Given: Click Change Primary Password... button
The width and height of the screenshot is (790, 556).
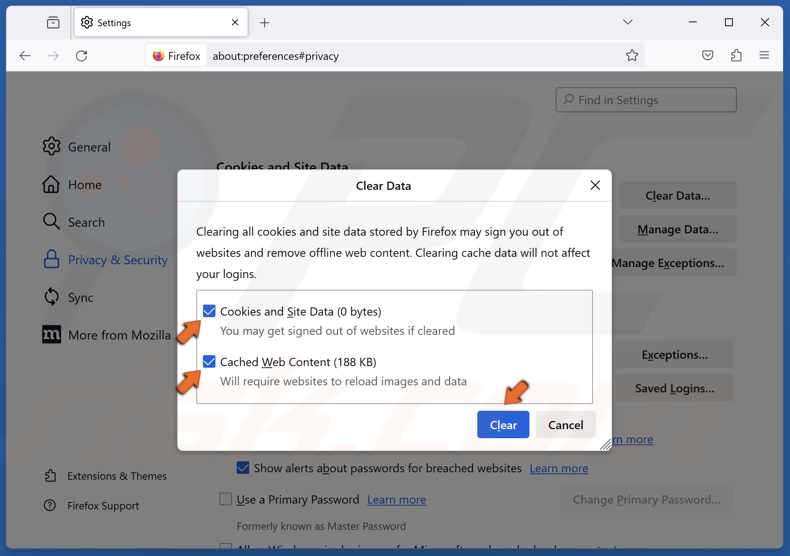Looking at the screenshot, I should tap(646, 500).
